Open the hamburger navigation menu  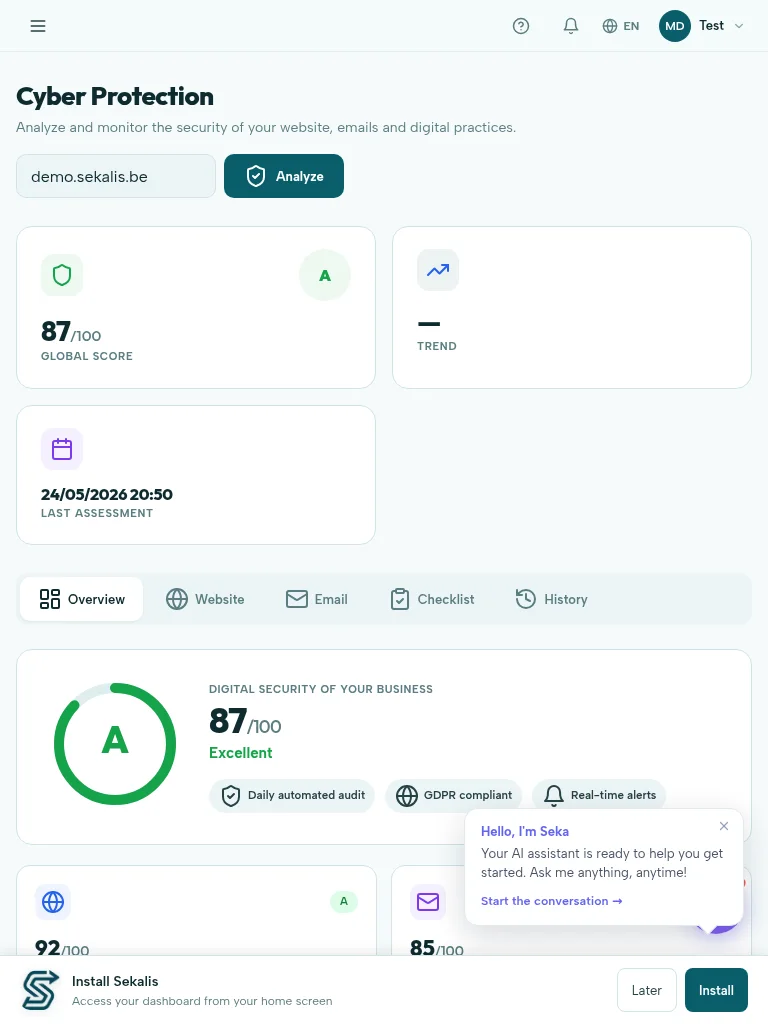(38, 26)
